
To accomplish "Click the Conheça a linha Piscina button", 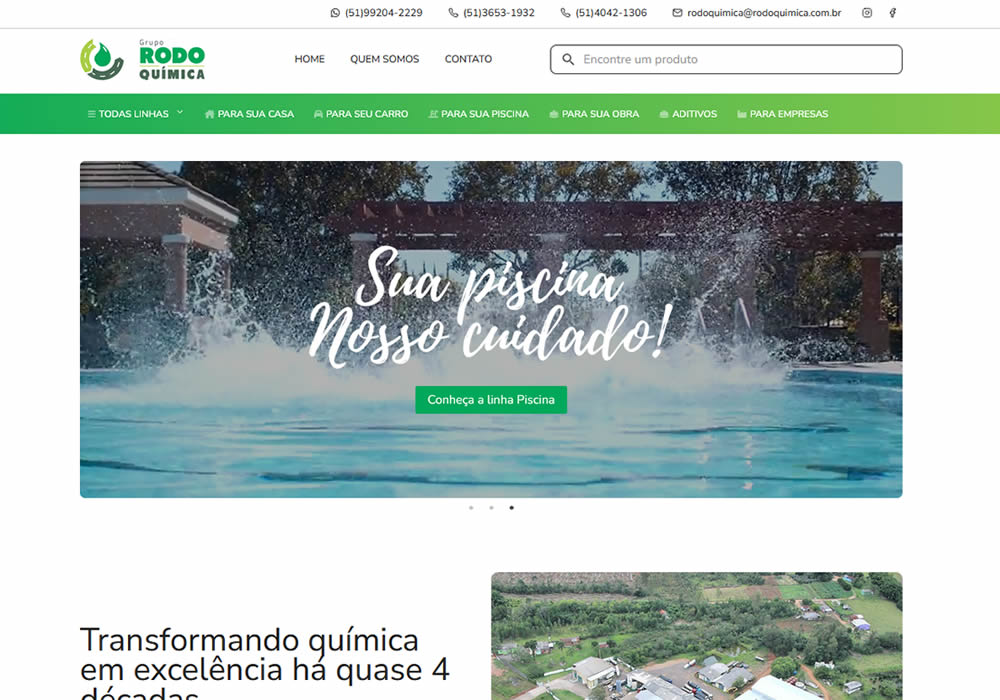I will [x=491, y=400].
